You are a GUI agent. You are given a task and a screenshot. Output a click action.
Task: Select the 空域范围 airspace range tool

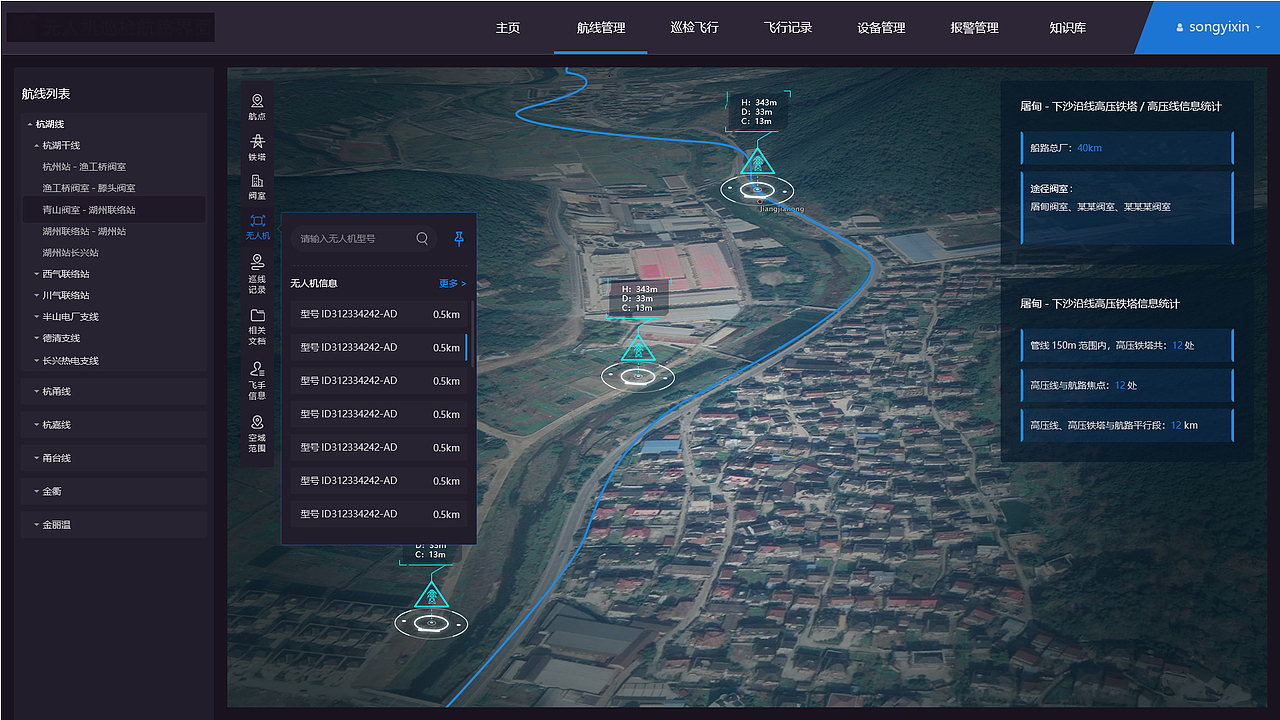(x=257, y=435)
